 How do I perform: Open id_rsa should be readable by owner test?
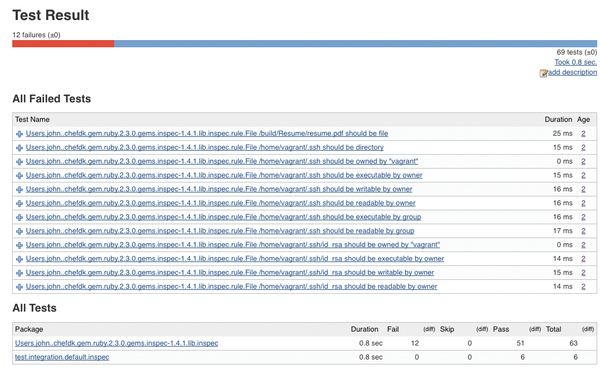(231, 286)
